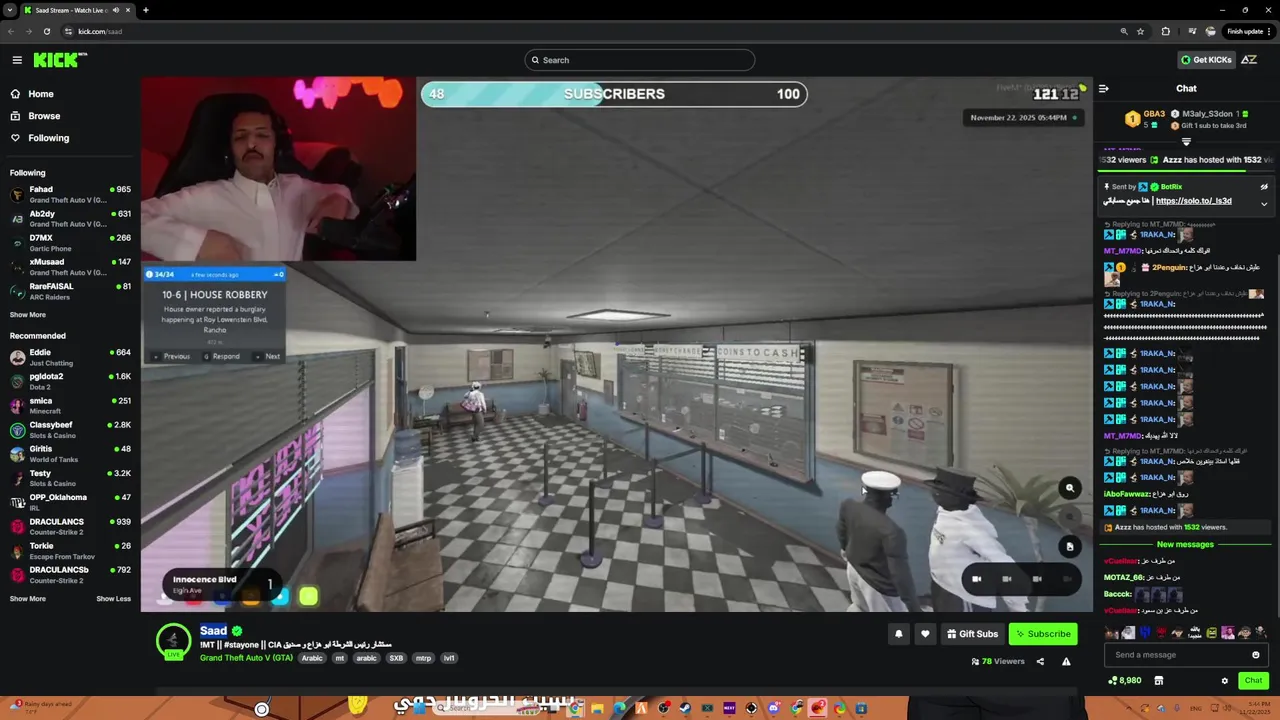The width and height of the screenshot is (1280, 720).
Task: Share the stream via share icon
Action: coord(1040,661)
